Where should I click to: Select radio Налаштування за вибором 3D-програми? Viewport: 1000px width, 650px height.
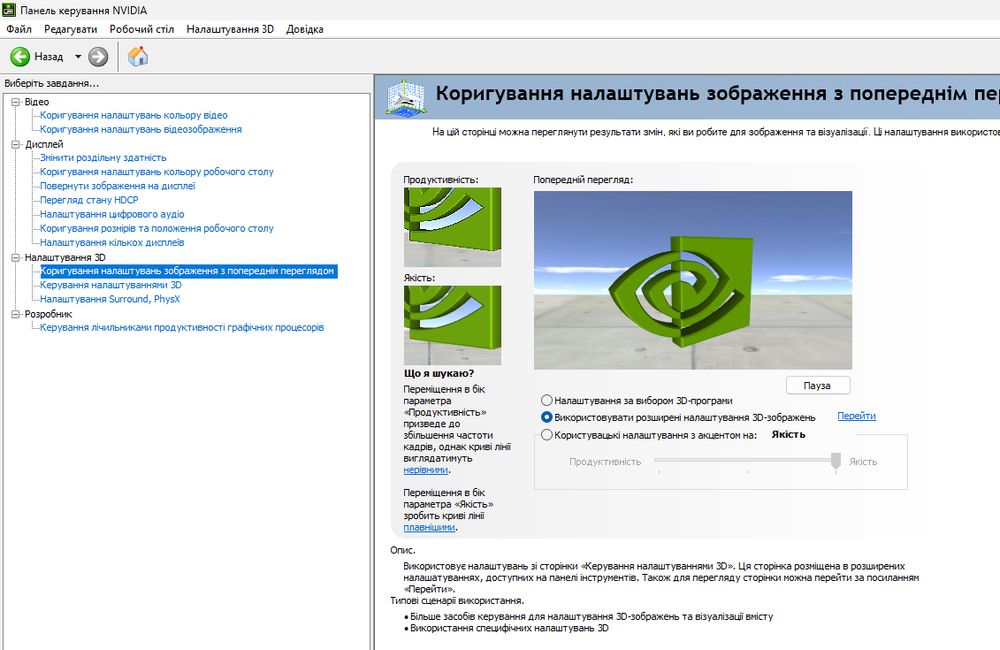pos(547,401)
